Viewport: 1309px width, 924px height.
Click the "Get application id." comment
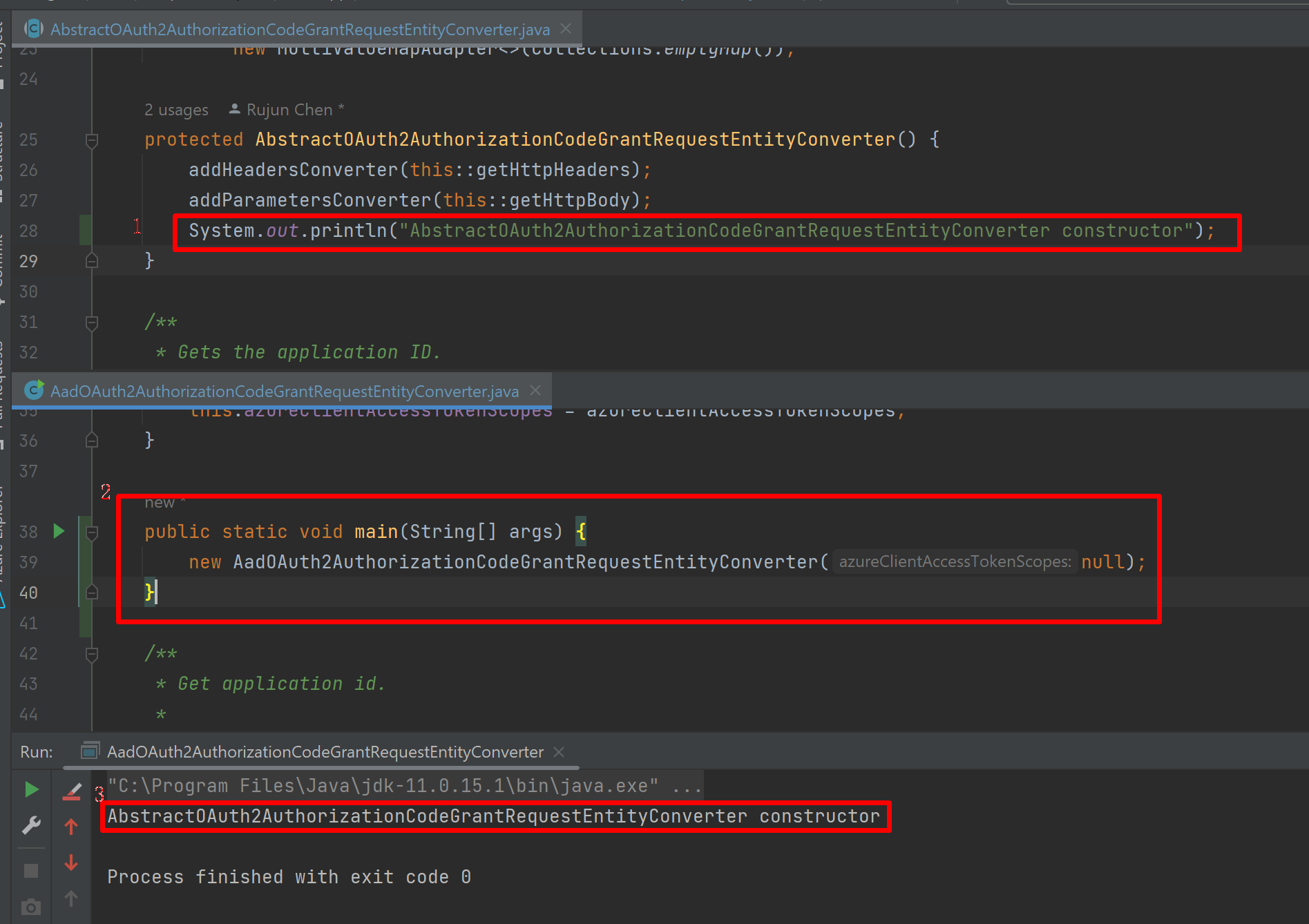coord(281,684)
